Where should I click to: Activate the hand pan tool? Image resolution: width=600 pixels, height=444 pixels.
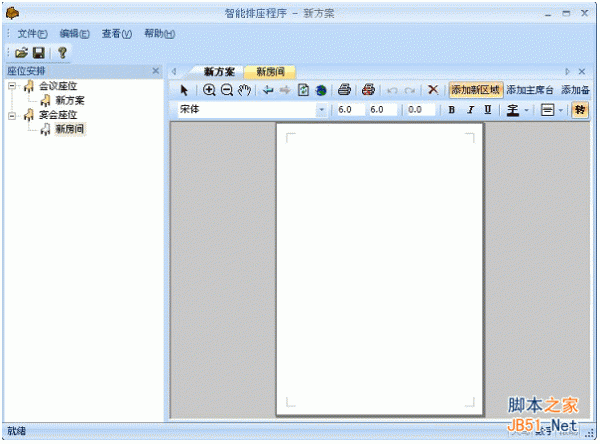tap(244, 90)
